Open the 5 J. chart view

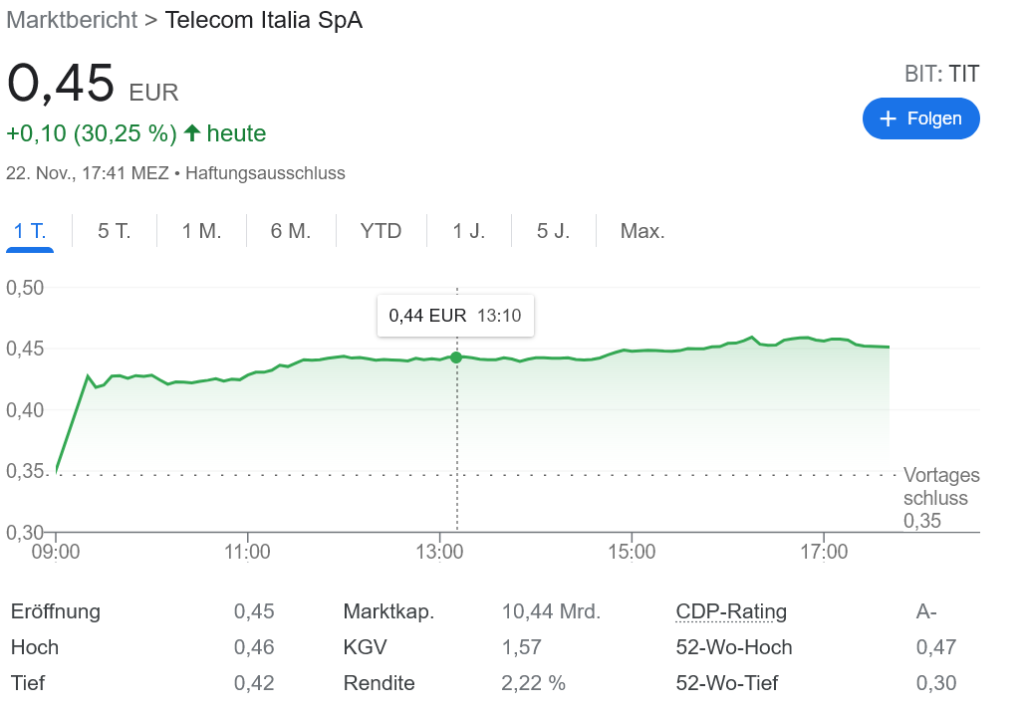(x=553, y=231)
